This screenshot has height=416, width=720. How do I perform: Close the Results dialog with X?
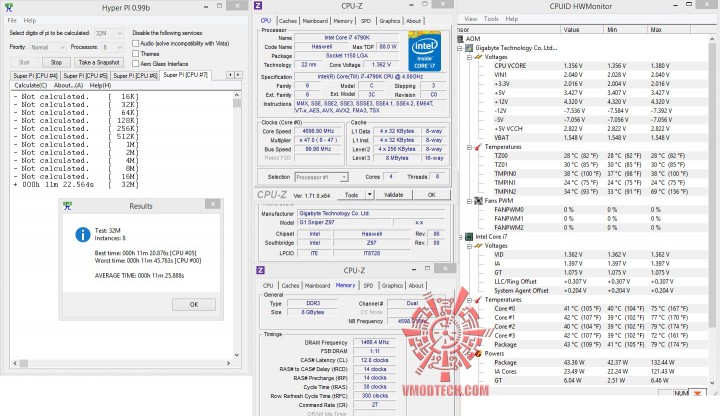pos(213,204)
